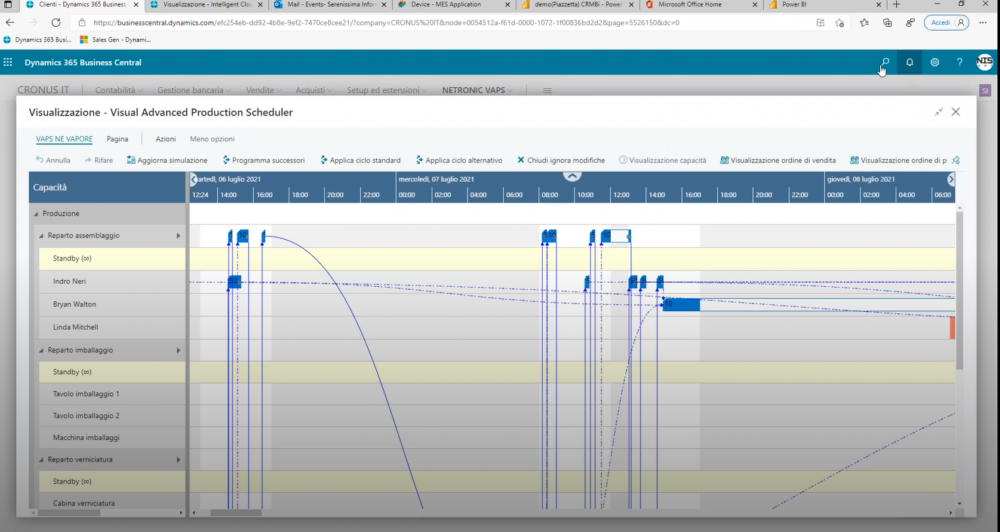
Task: Collapse the Produzione tree group
Action: click(36, 214)
